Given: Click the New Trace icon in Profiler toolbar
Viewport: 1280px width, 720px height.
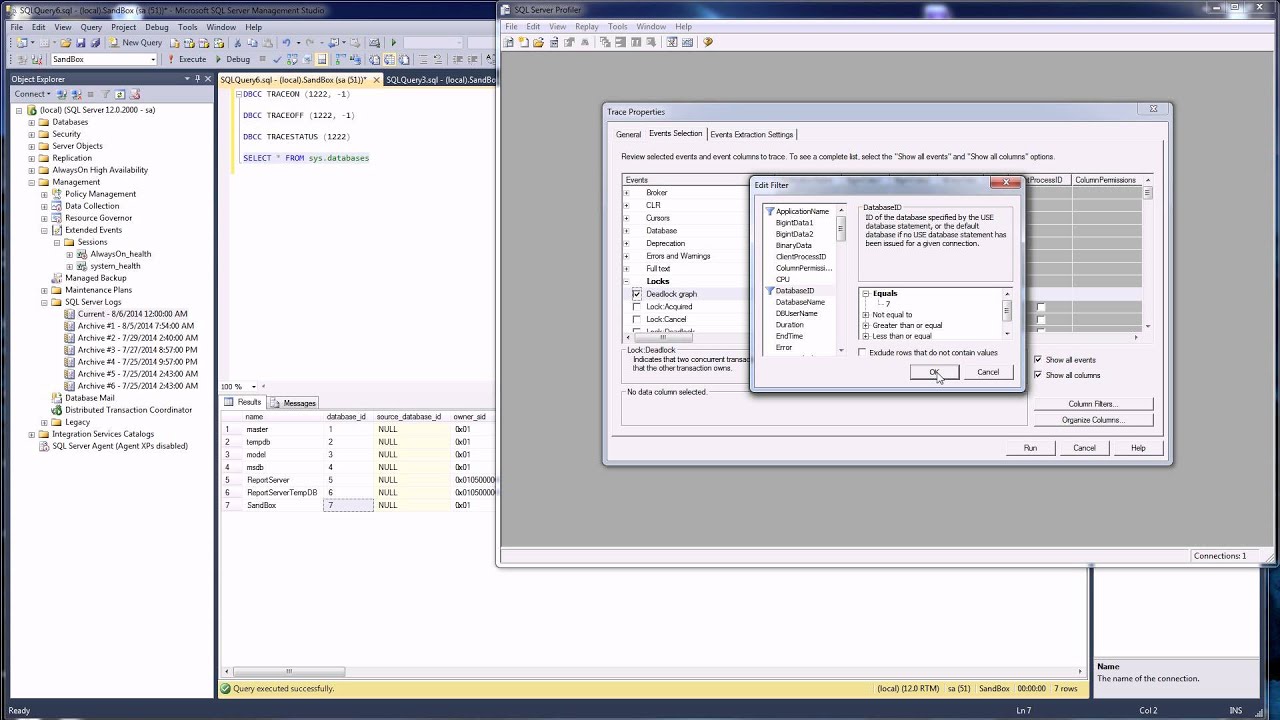Looking at the screenshot, I should tap(508, 42).
